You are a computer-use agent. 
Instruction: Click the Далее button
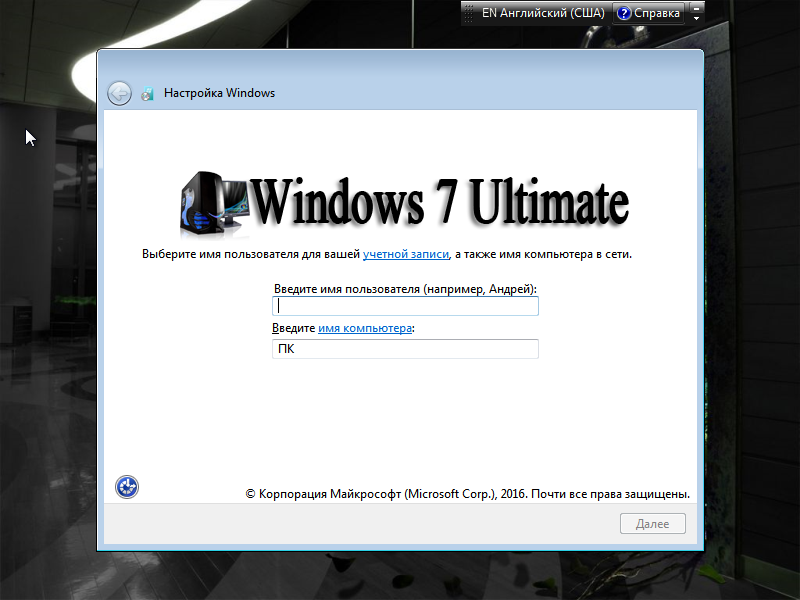[653, 524]
